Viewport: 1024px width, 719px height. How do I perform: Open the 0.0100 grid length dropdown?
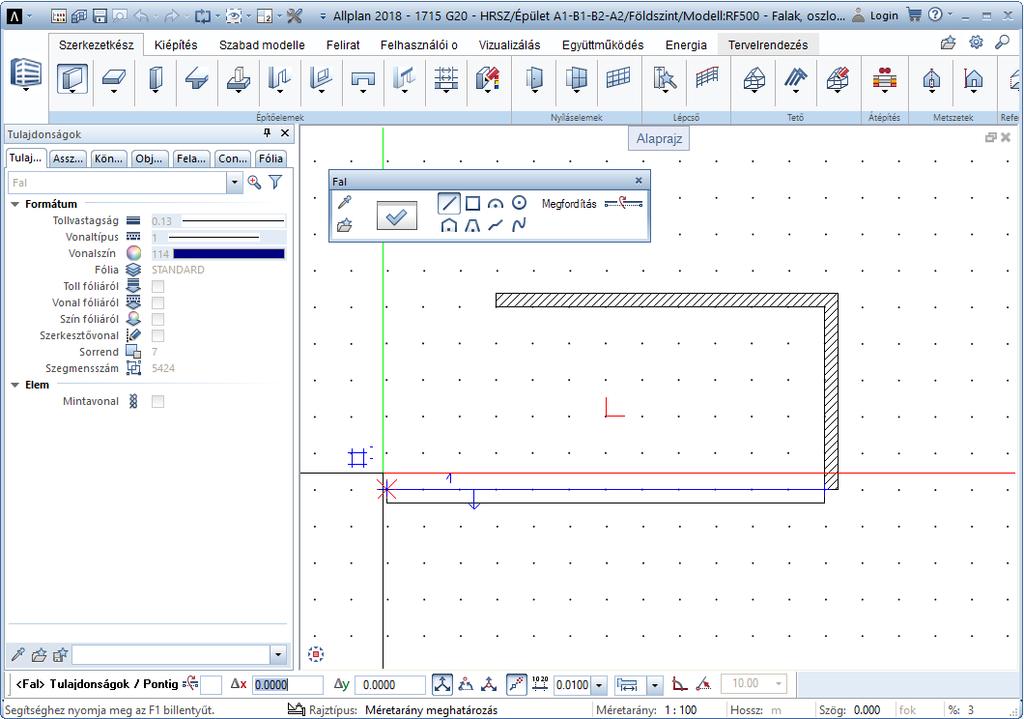coord(599,685)
